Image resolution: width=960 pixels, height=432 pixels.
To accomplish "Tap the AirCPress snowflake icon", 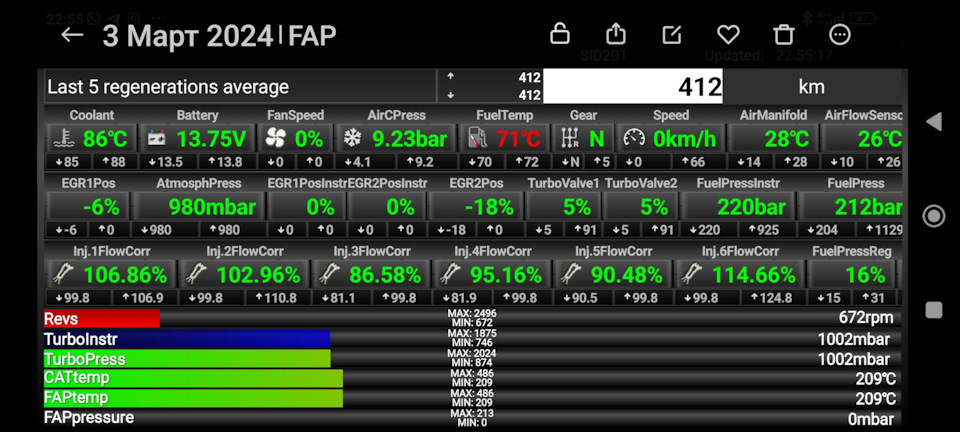I will coord(351,139).
